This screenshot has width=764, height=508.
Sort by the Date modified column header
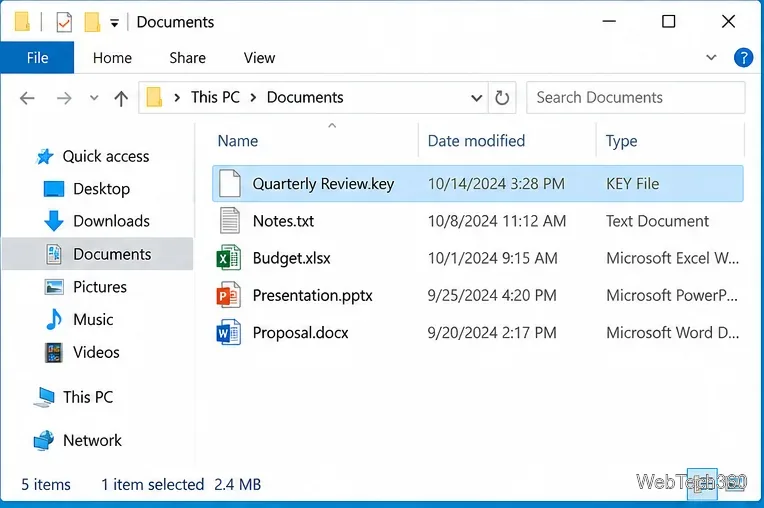[x=476, y=141]
